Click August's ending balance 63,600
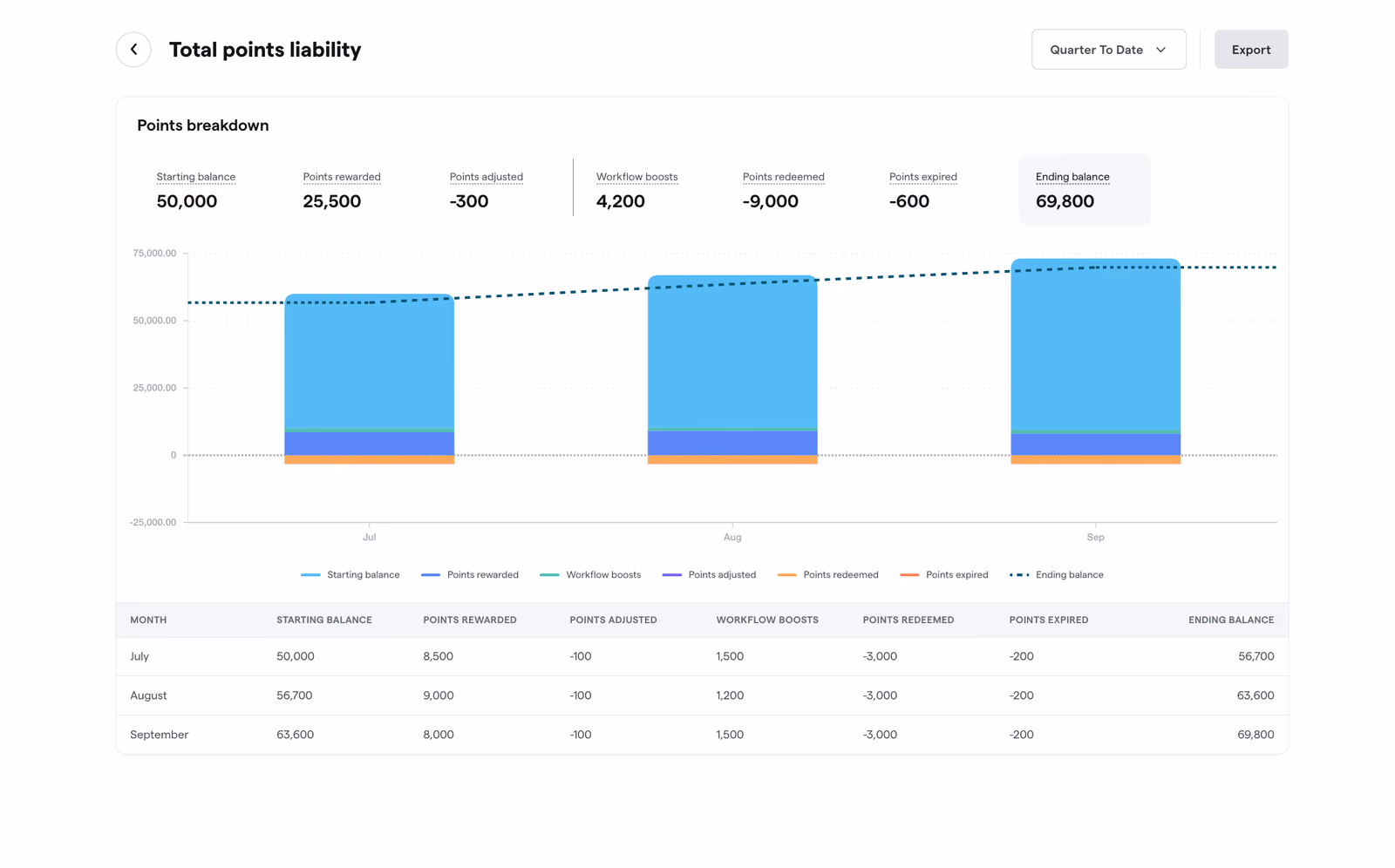This screenshot has height=868, width=1395. [x=1255, y=695]
